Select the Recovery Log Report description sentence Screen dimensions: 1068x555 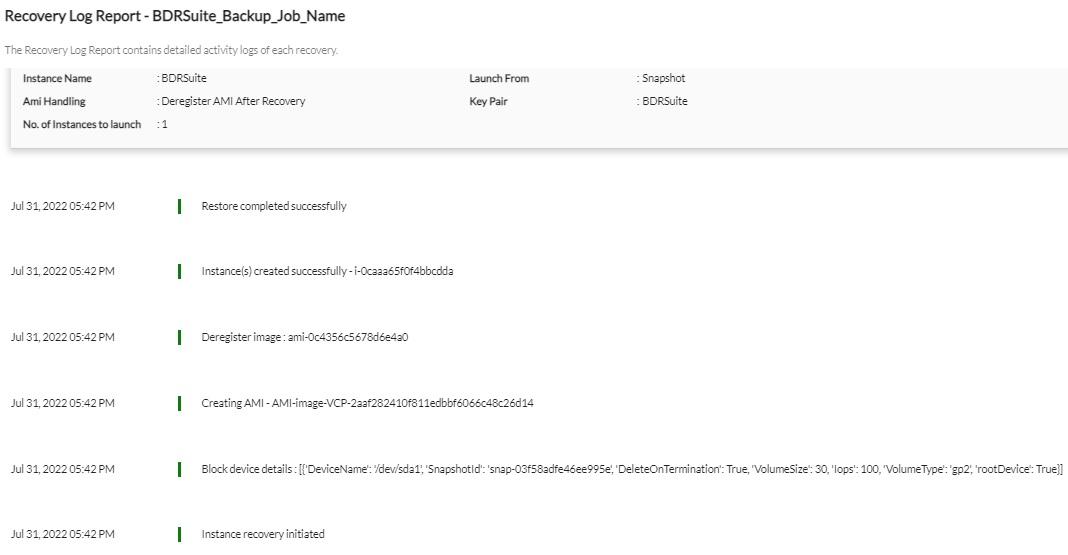point(171,50)
